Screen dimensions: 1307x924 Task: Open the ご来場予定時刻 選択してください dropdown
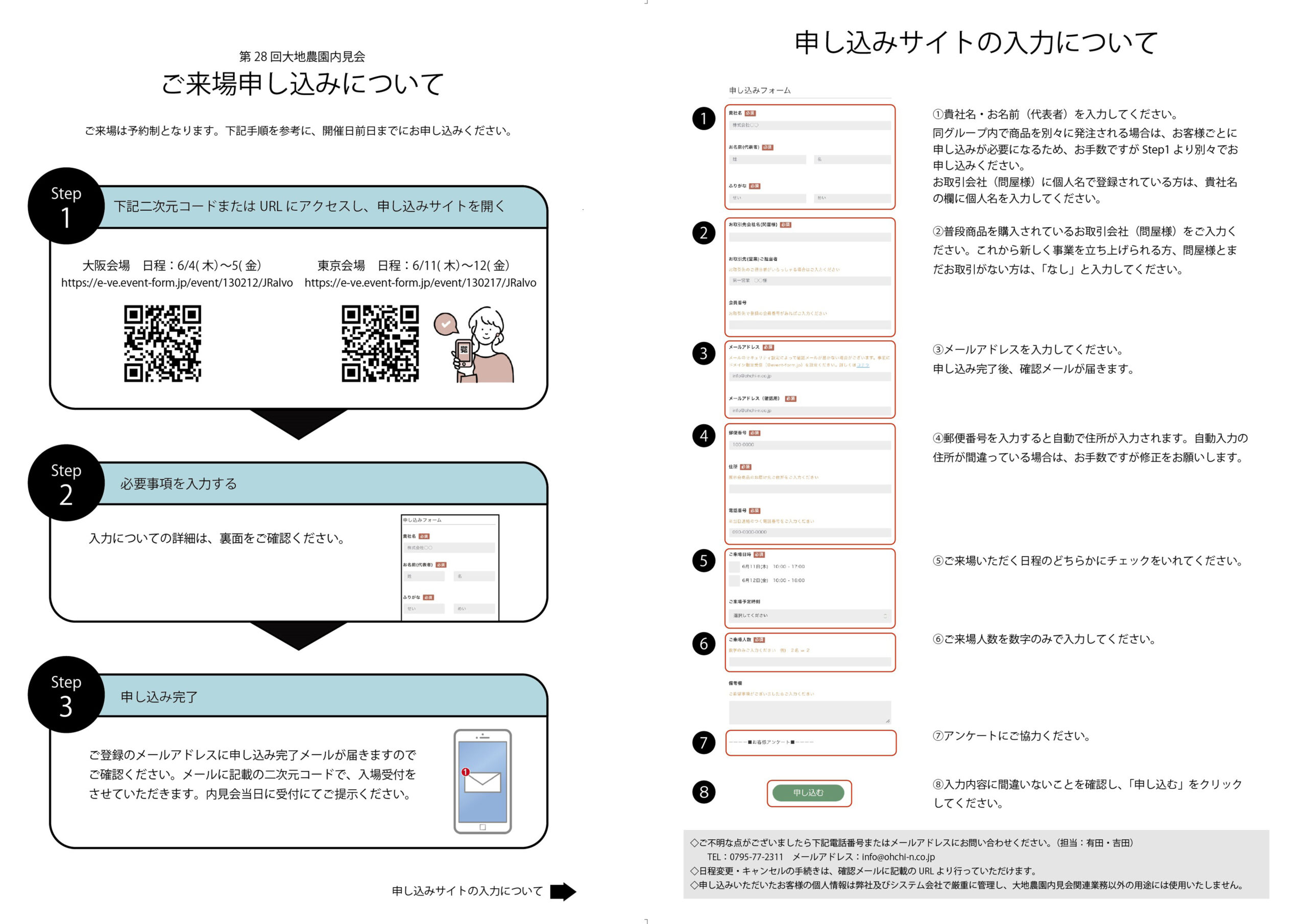pos(810,616)
